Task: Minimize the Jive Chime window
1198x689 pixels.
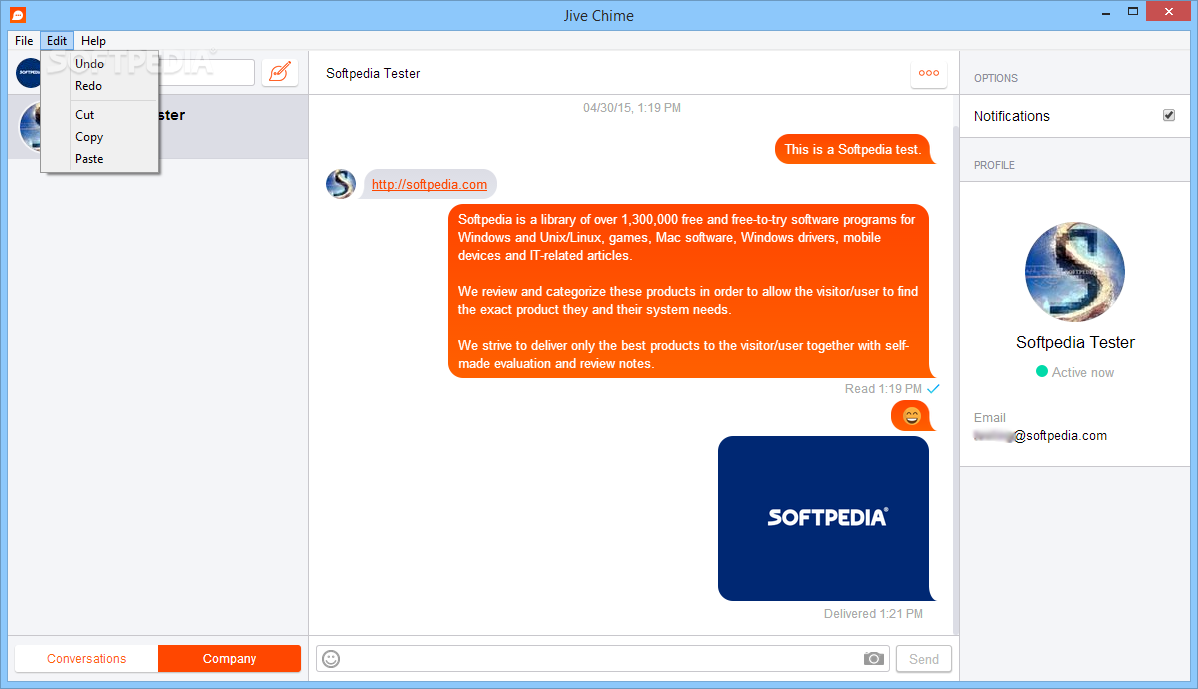Action: 1106,12
